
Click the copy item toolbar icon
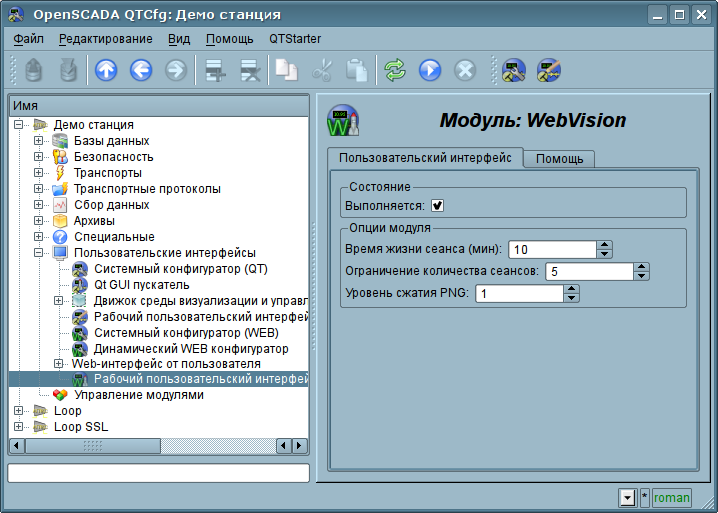[x=287, y=71]
